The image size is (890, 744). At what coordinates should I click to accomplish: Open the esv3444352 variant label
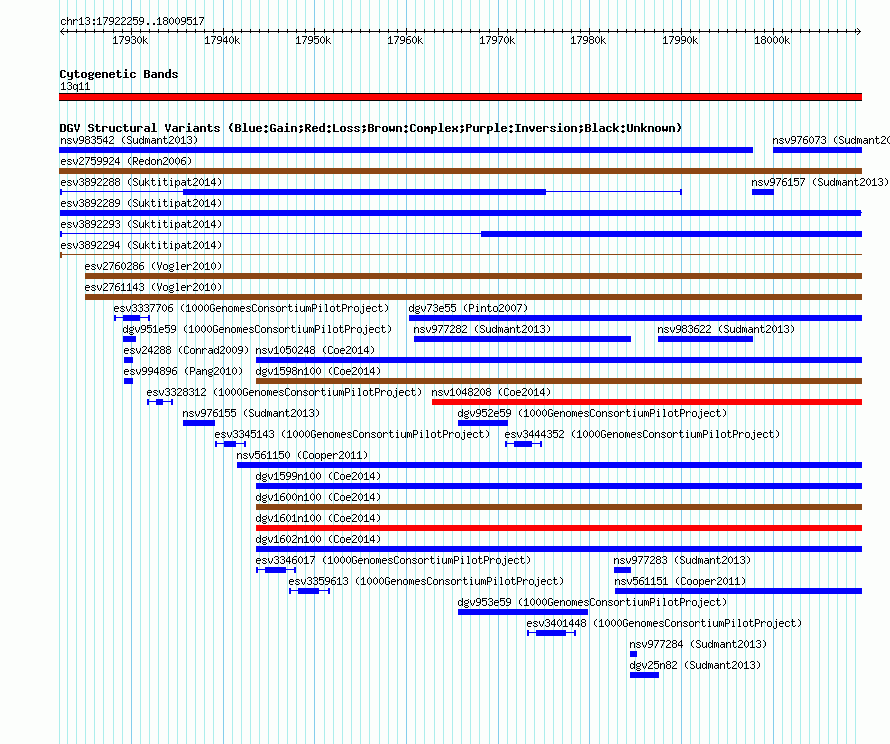coord(642,434)
